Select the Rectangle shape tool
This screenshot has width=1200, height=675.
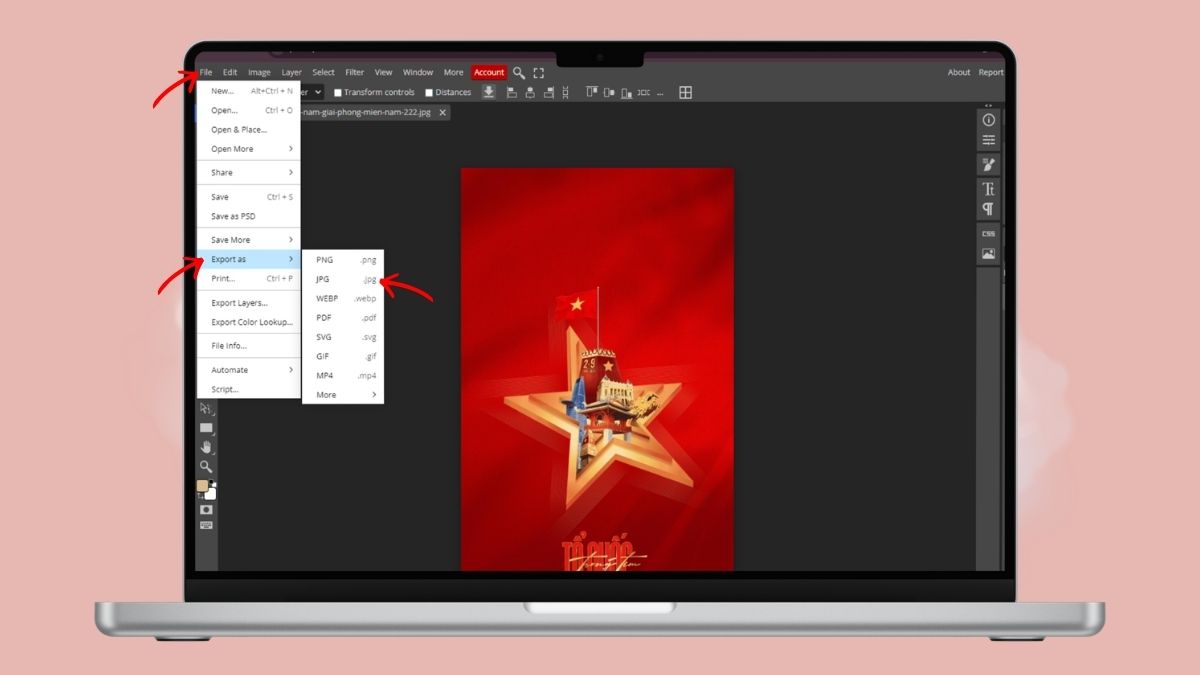[x=206, y=428]
